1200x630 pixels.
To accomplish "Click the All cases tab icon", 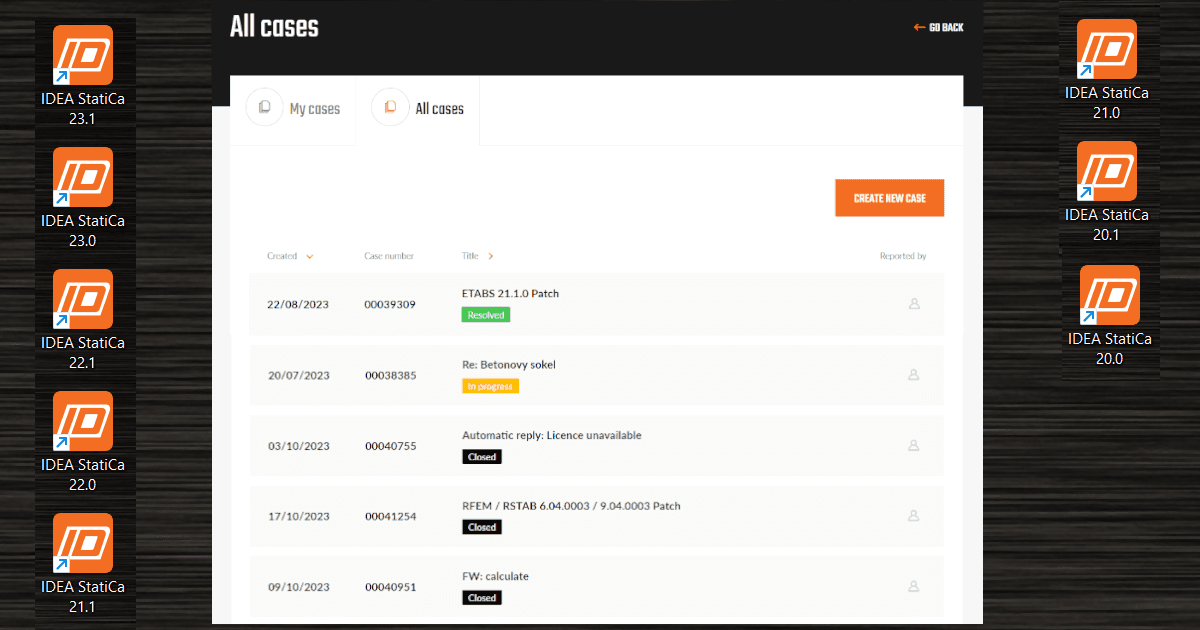I will (x=390, y=107).
